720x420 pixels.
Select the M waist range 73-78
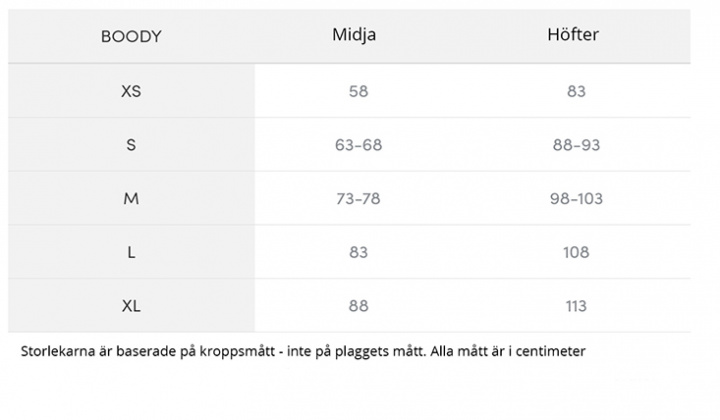click(358, 198)
